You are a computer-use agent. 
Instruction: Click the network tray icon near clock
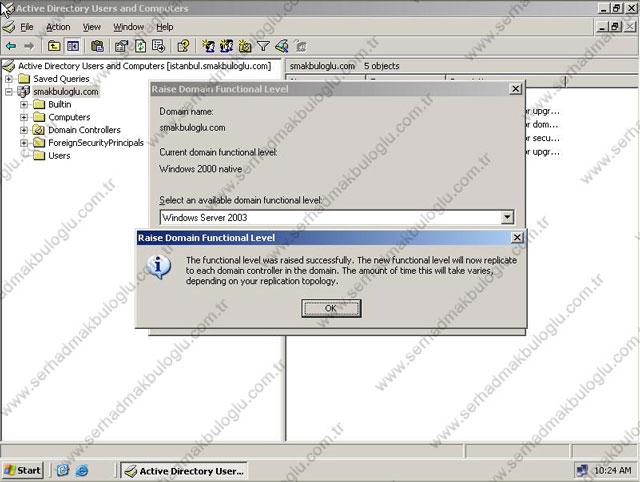coord(582,471)
